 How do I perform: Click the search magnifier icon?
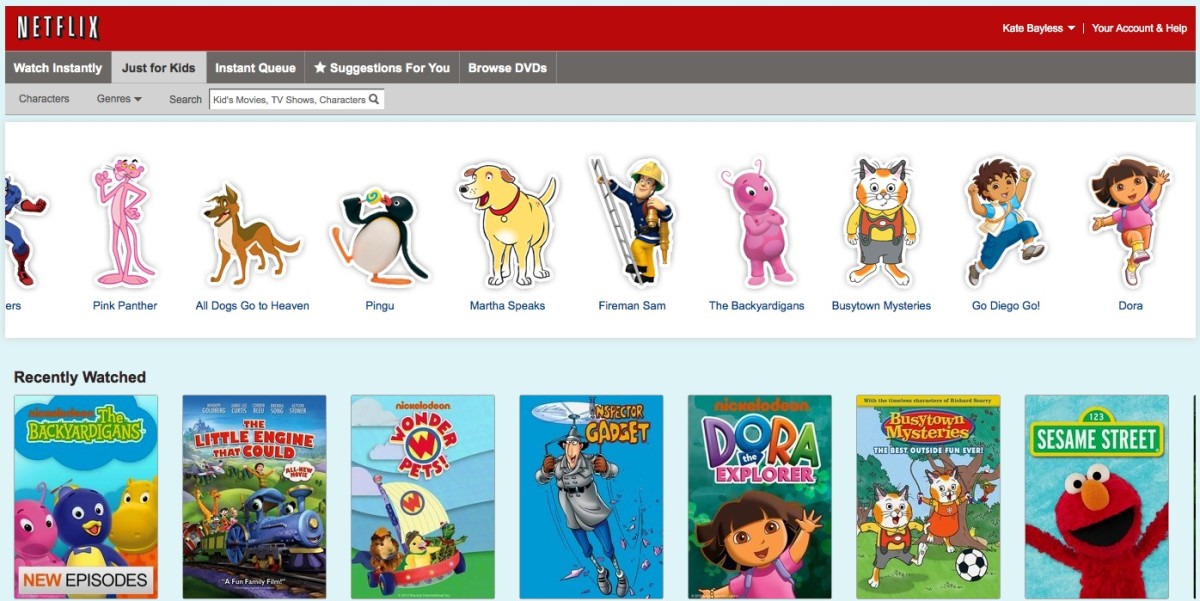point(374,99)
